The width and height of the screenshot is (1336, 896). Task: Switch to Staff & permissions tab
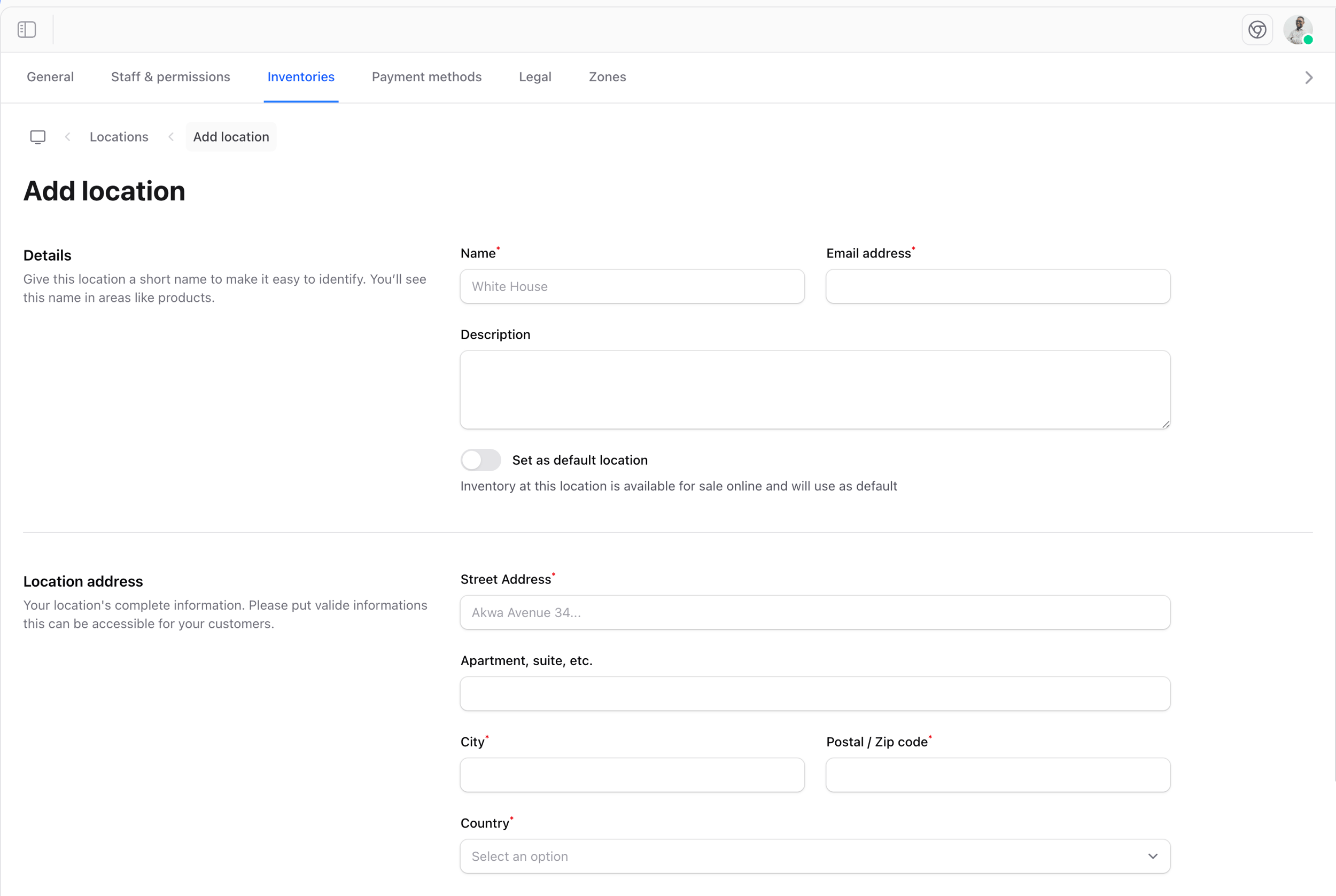[x=170, y=76]
